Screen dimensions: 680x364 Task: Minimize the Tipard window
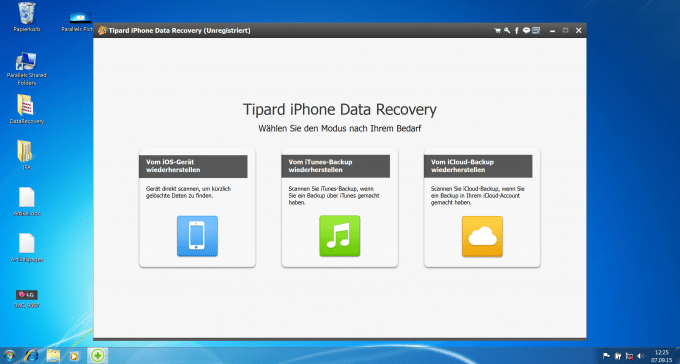(552, 30)
